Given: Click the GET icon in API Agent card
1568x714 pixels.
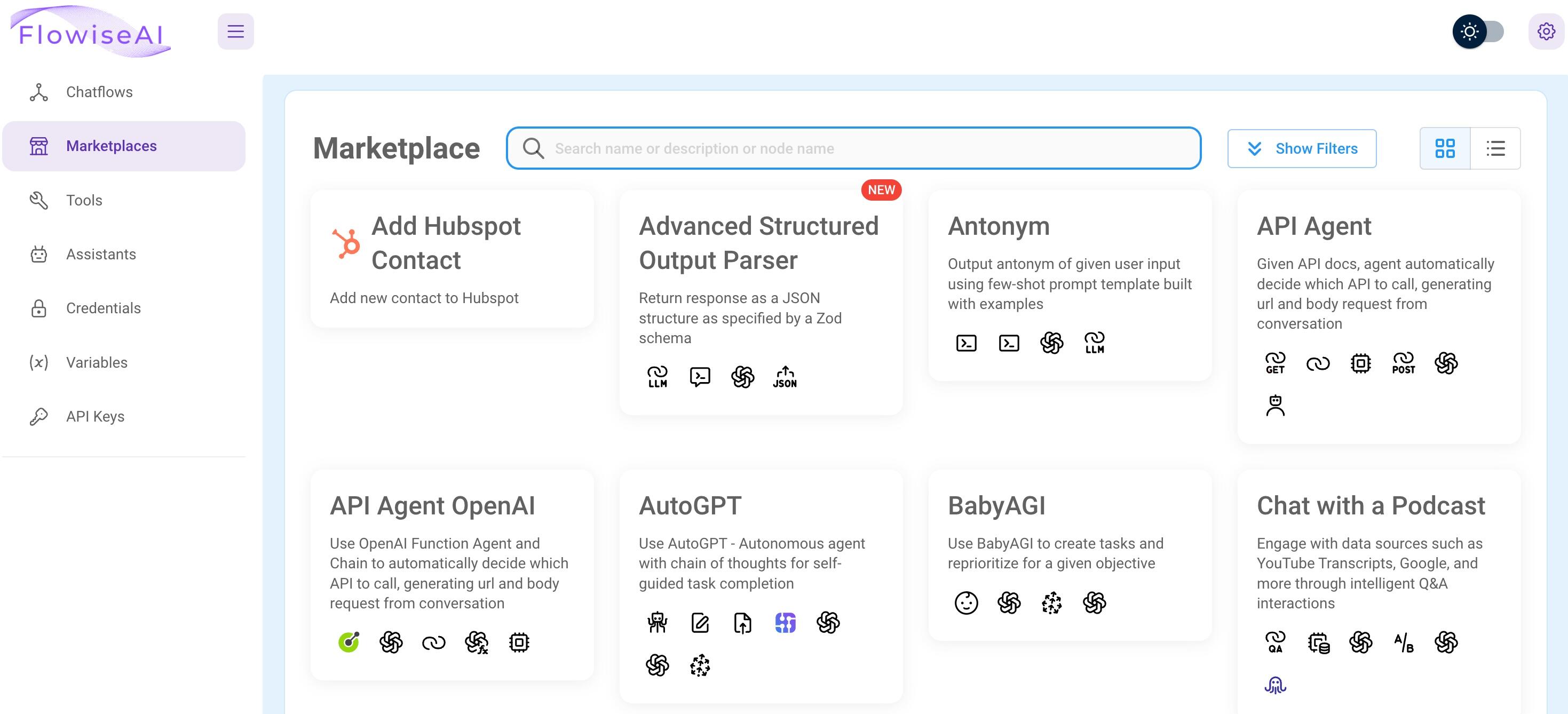Looking at the screenshot, I should [1275, 363].
